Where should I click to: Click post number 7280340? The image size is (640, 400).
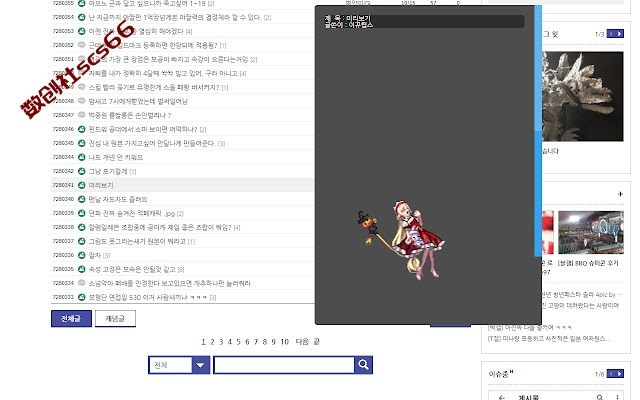pos(63,199)
